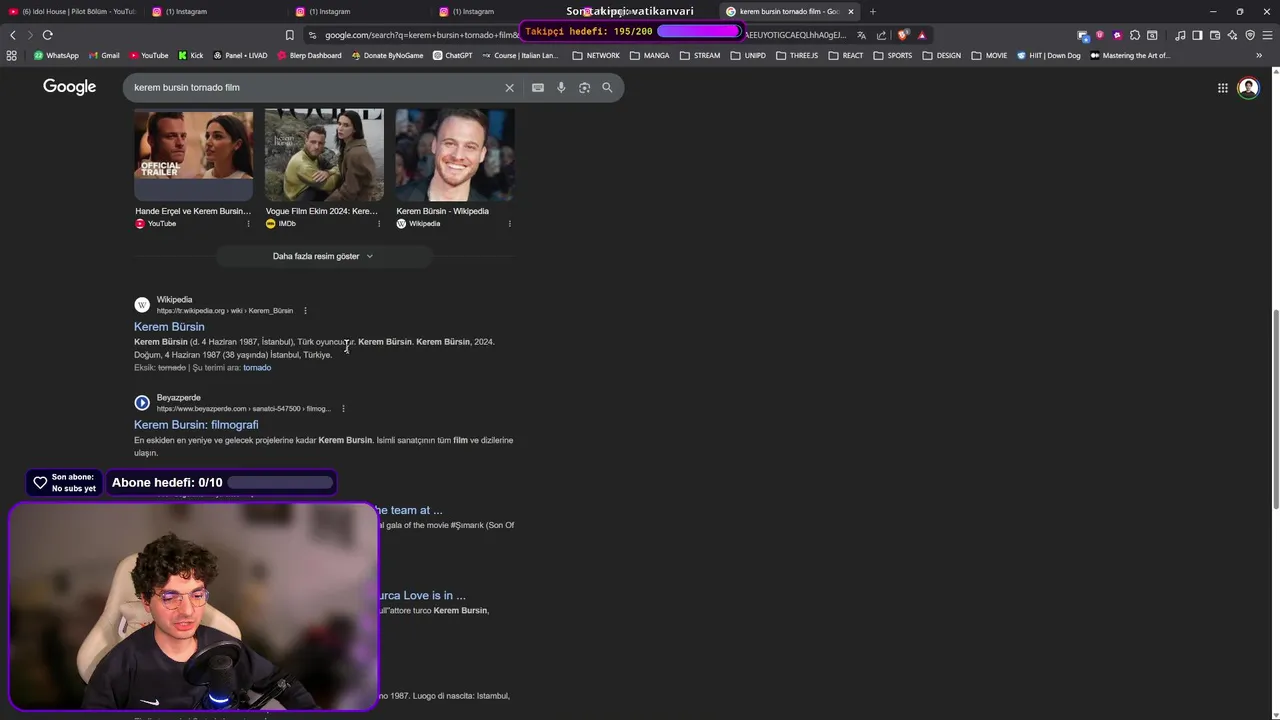Open 'Kerem Bursin: filmografi' result
Screen dimensions: 1280x720
click(196, 425)
